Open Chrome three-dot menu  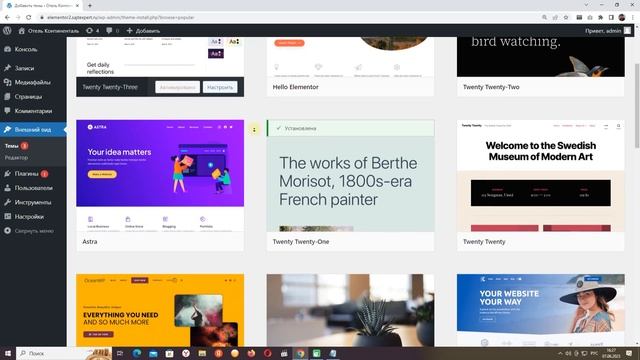point(633,18)
